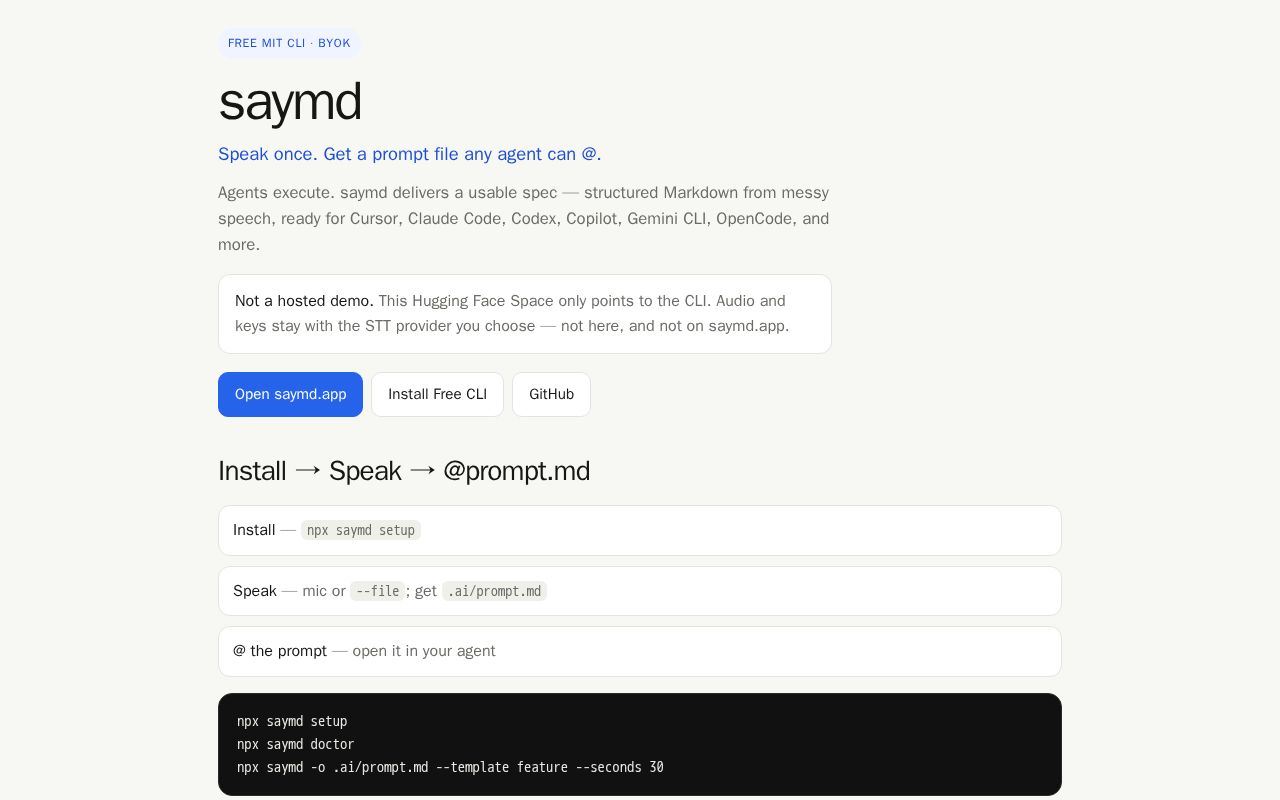
Task: Click the 'Not a hosted demo.' notice text
Action: (304, 301)
